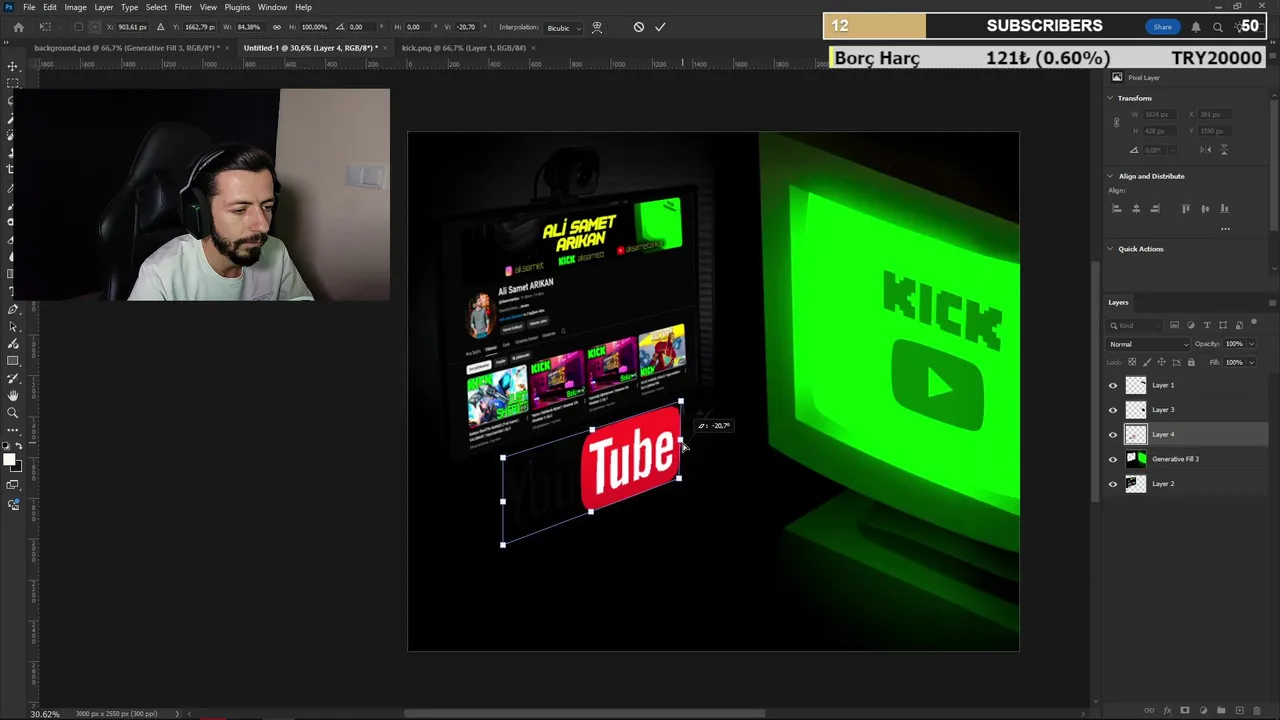Click the Layer 1 thumbnail

(x=1136, y=385)
